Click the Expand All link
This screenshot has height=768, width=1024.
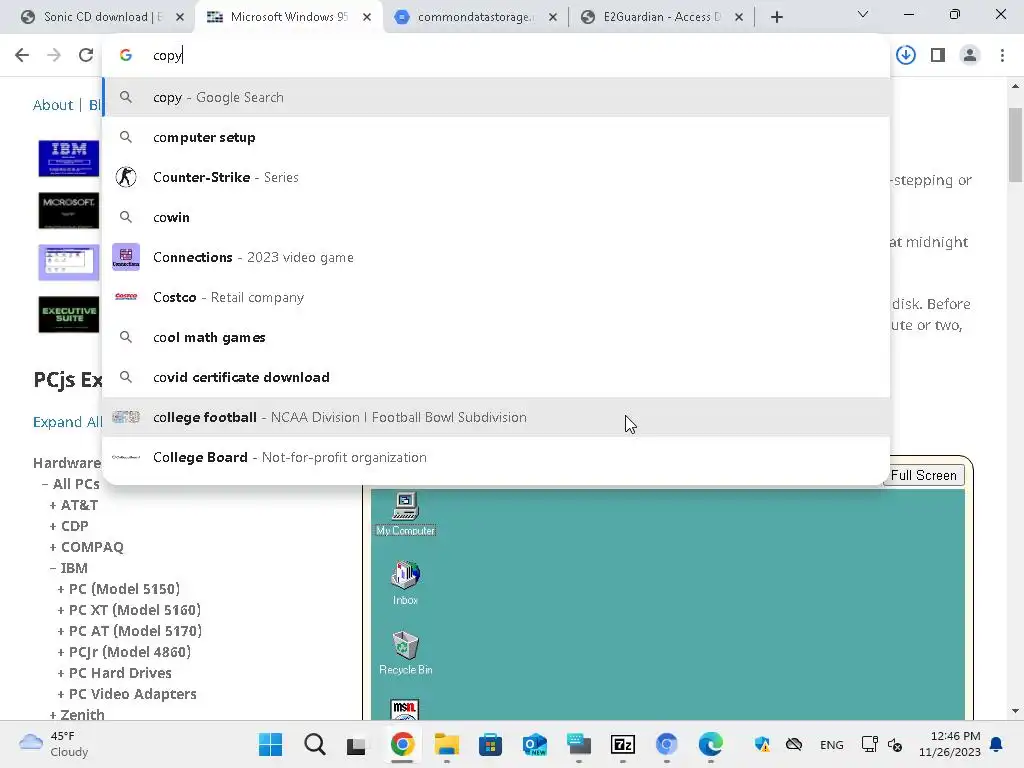coord(67,422)
